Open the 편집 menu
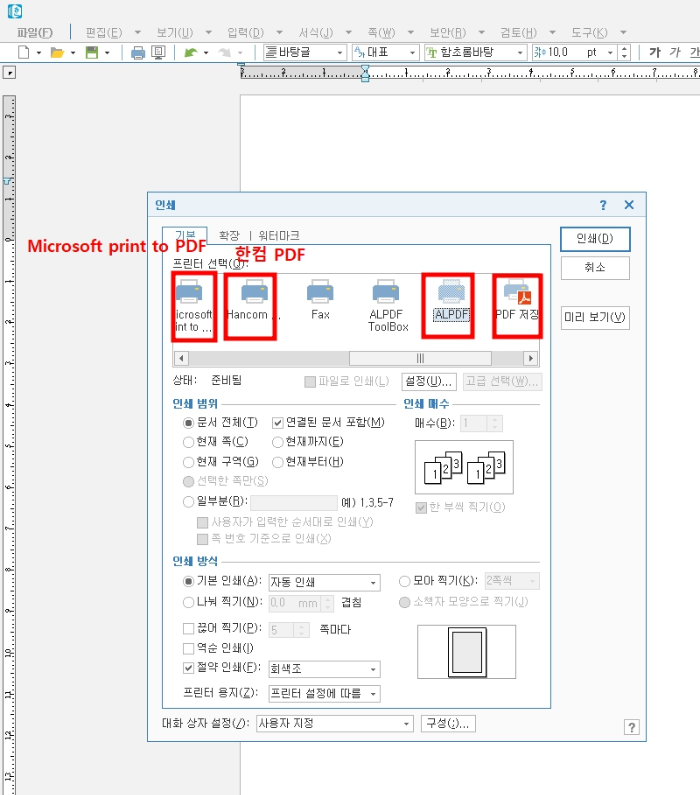 click(103, 33)
